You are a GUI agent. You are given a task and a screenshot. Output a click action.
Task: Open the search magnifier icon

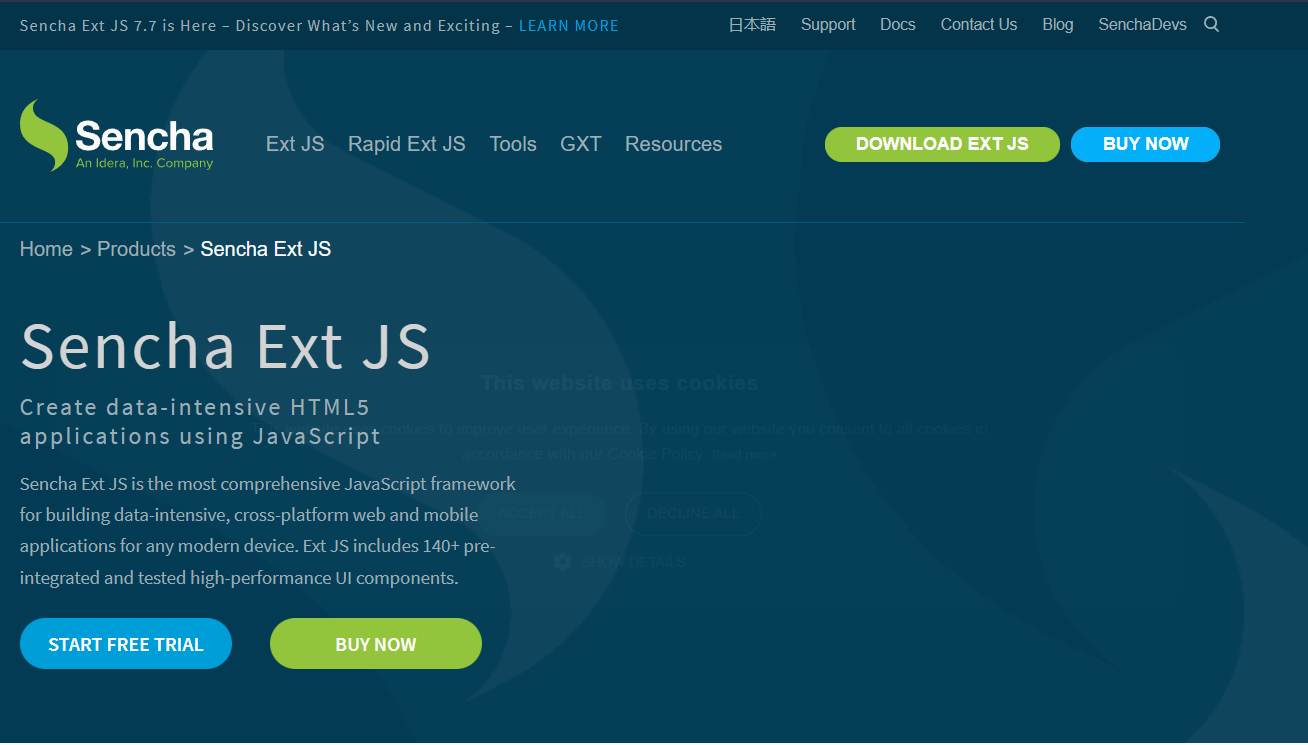point(1212,25)
